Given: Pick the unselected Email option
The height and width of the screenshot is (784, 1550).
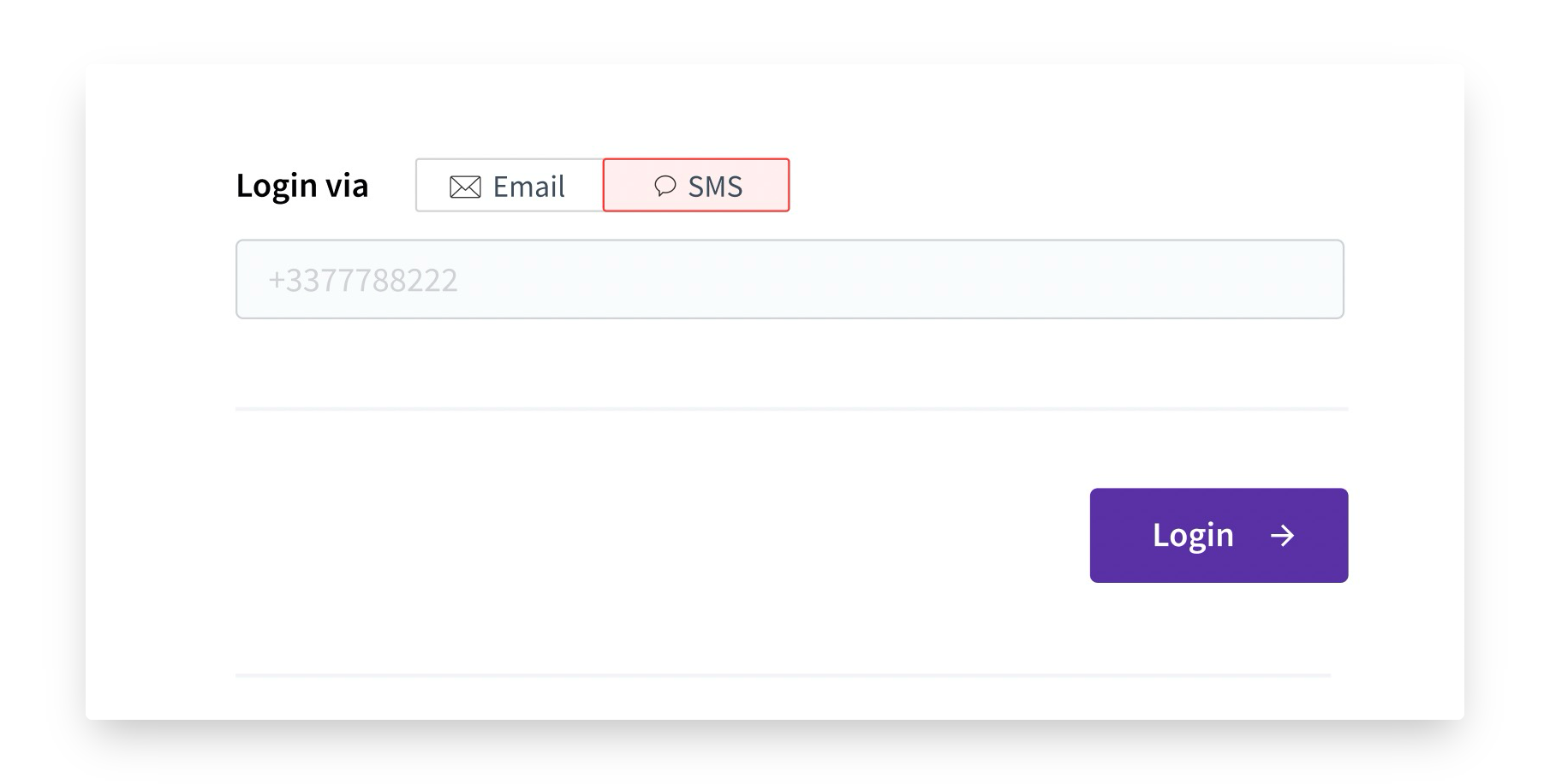Looking at the screenshot, I should tap(510, 186).
